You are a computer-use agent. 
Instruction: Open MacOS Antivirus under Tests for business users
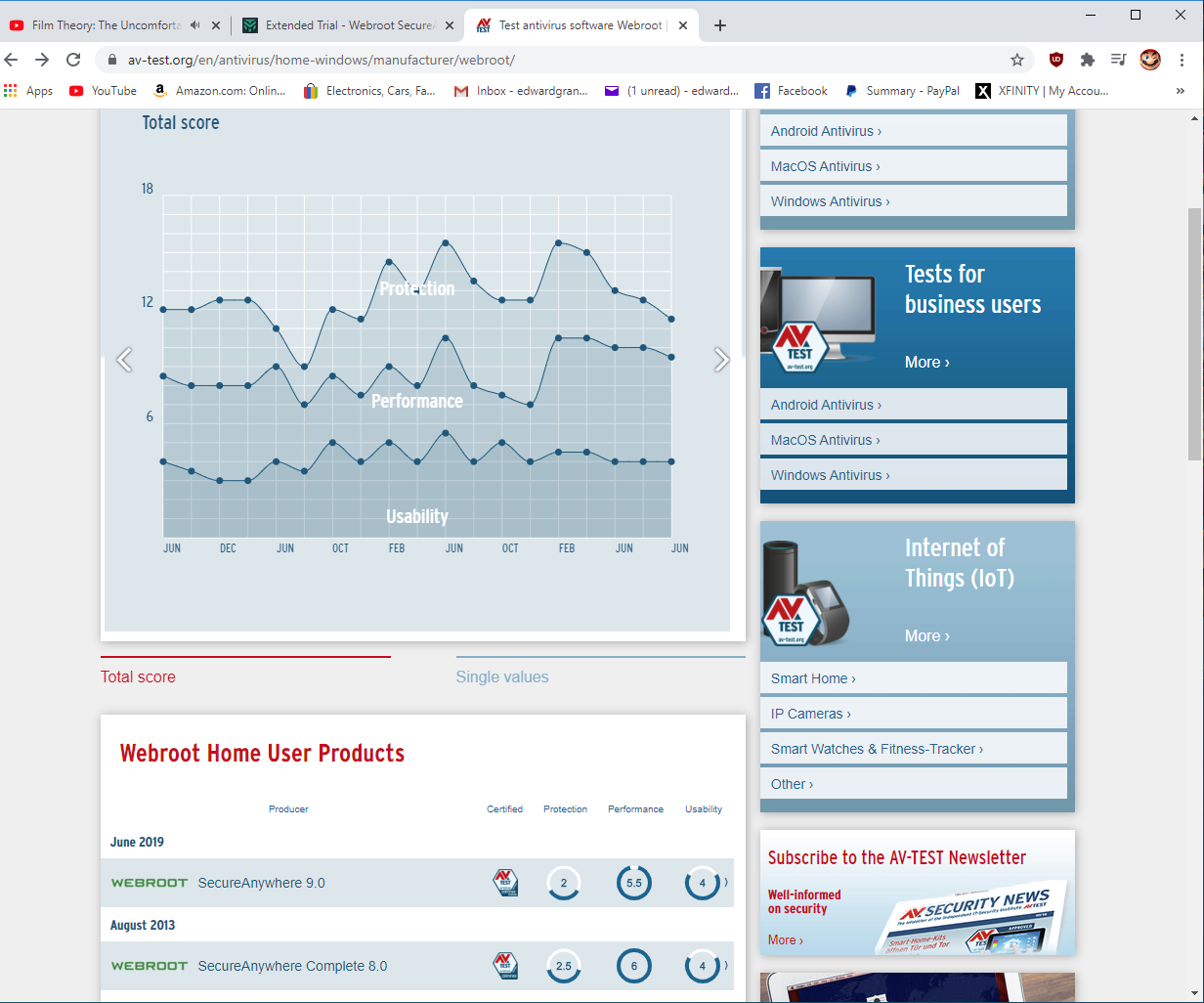pos(914,440)
